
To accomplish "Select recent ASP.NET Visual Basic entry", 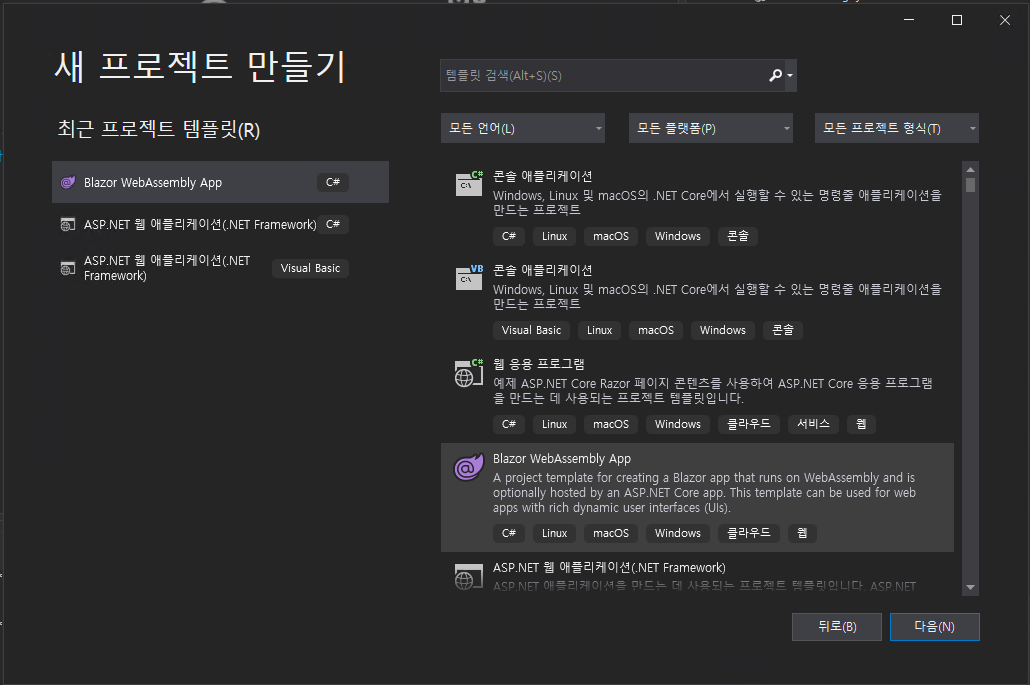I will [x=221, y=268].
